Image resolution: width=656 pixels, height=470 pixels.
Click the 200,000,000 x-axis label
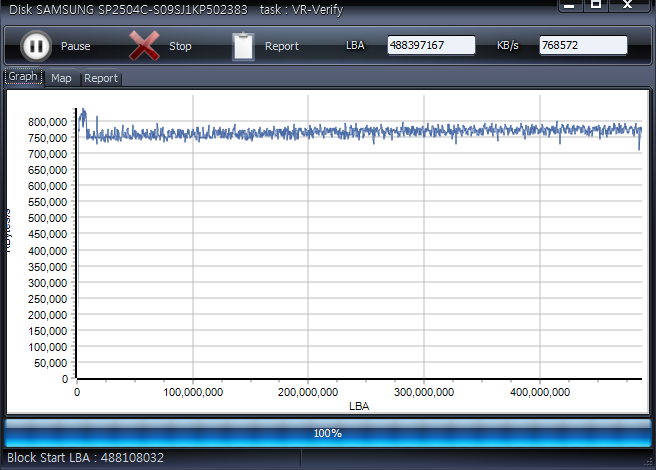308,392
